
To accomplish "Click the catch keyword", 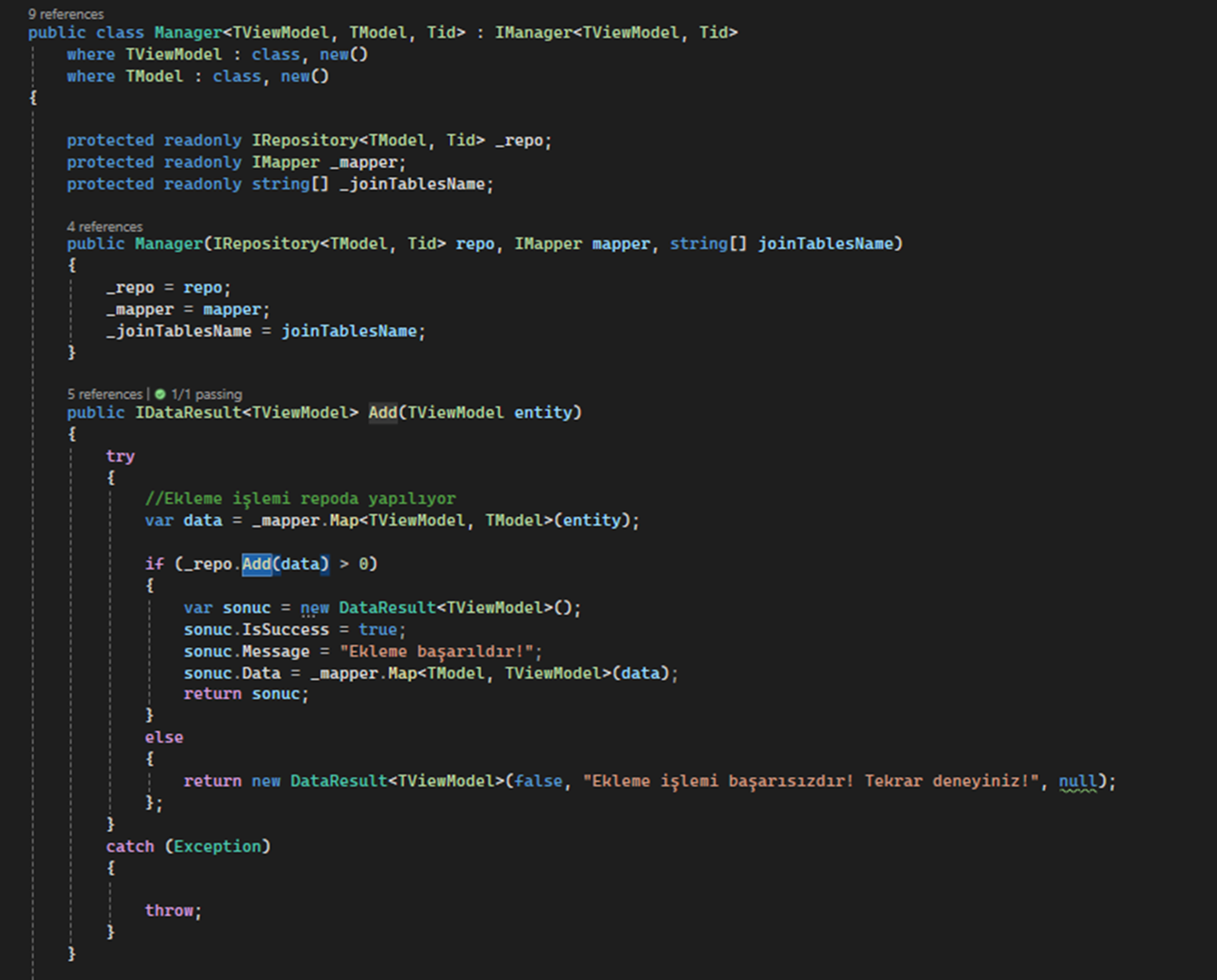I will (x=130, y=846).
